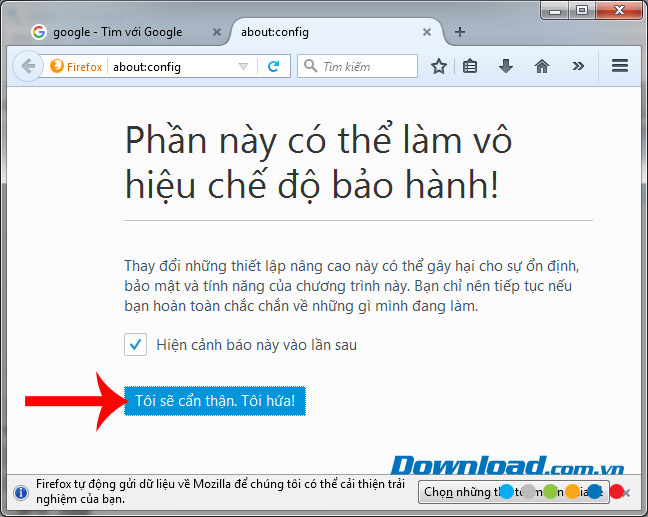Close the about:config tab
This screenshot has height=517, width=648.
pos(427,32)
